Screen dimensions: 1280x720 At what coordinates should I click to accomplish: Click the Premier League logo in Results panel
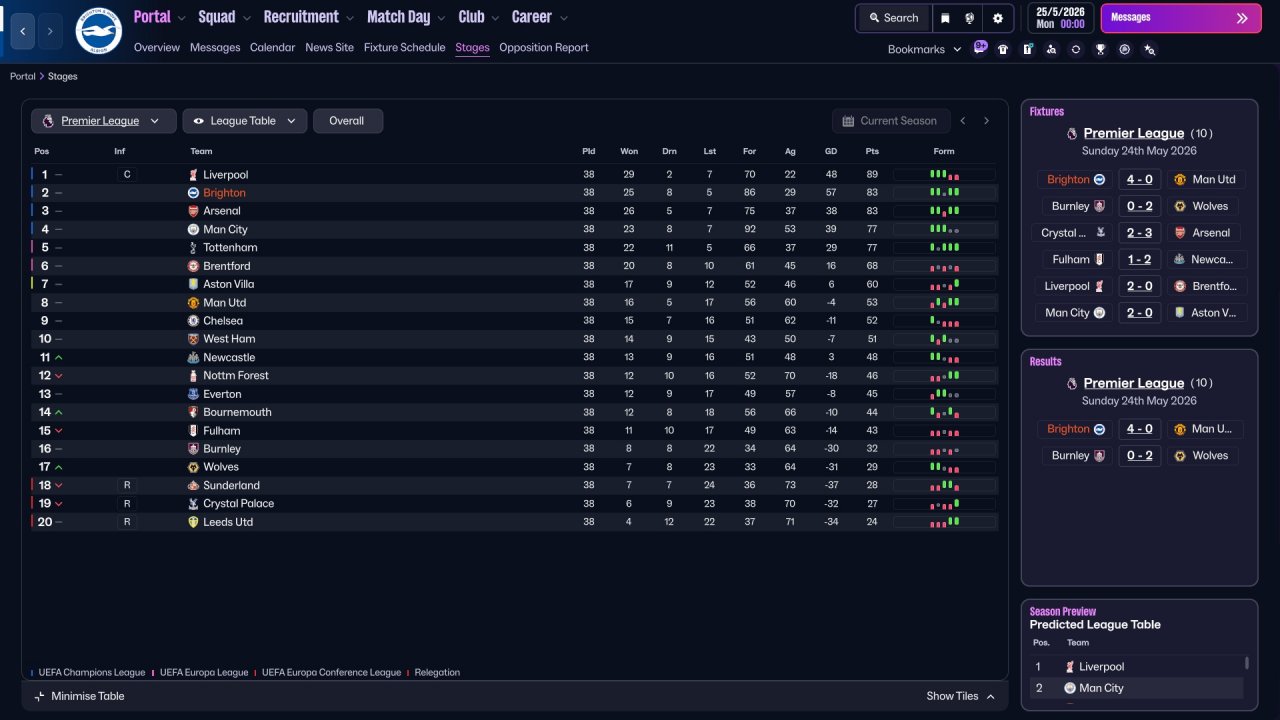click(x=1072, y=383)
